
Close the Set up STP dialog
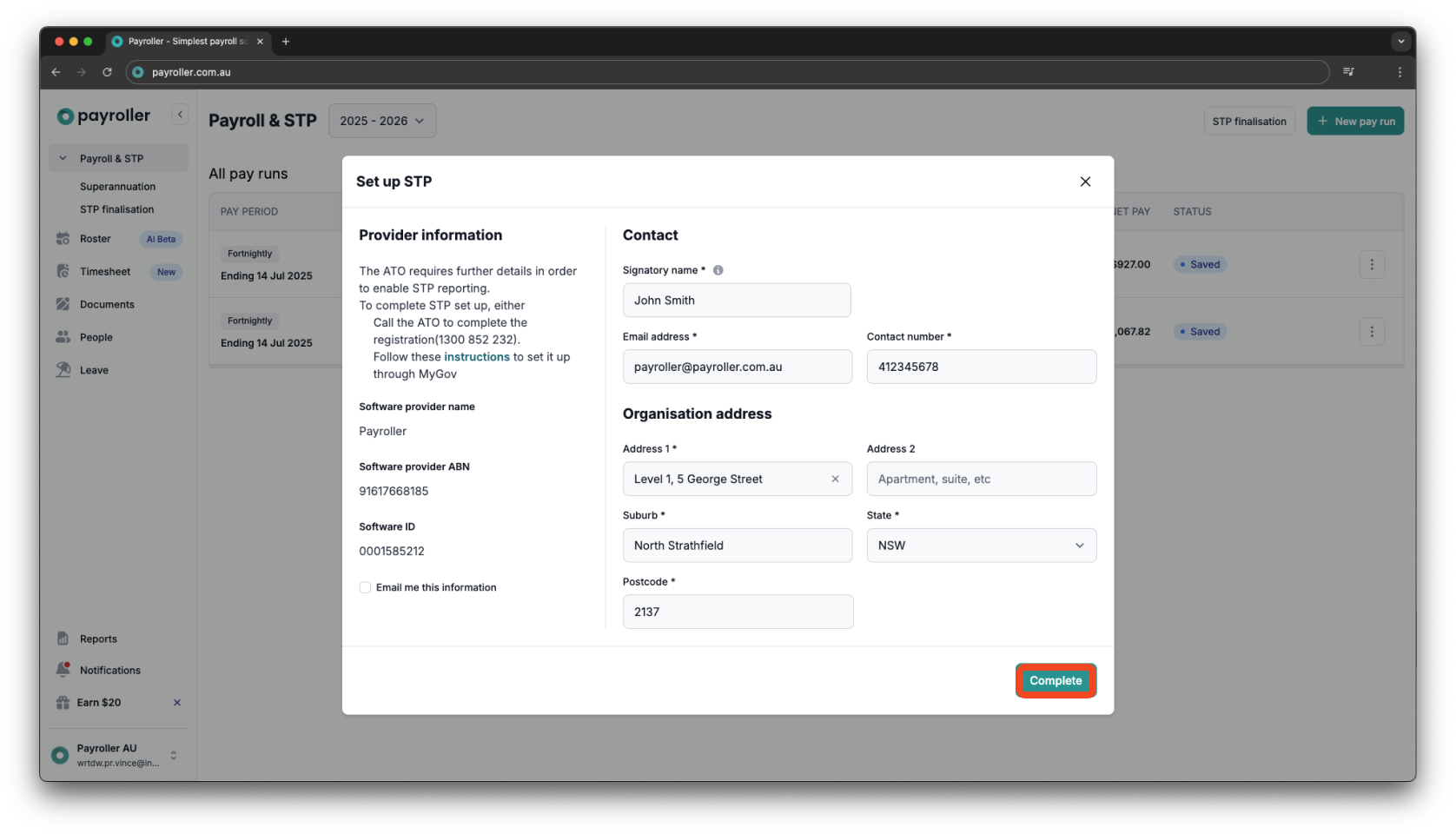pos(1085,182)
